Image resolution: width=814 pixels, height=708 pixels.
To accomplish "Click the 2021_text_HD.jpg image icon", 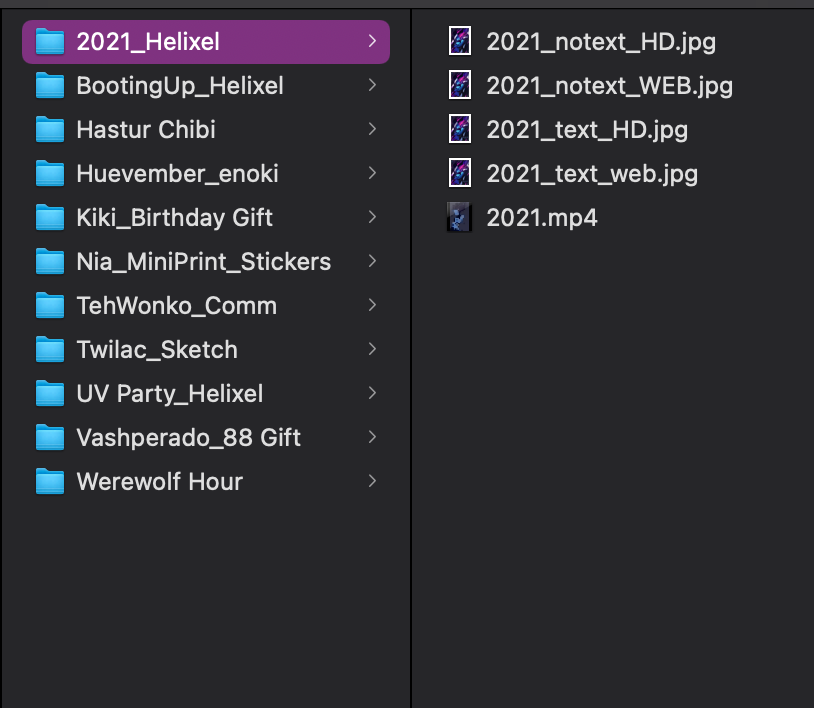I will (460, 129).
